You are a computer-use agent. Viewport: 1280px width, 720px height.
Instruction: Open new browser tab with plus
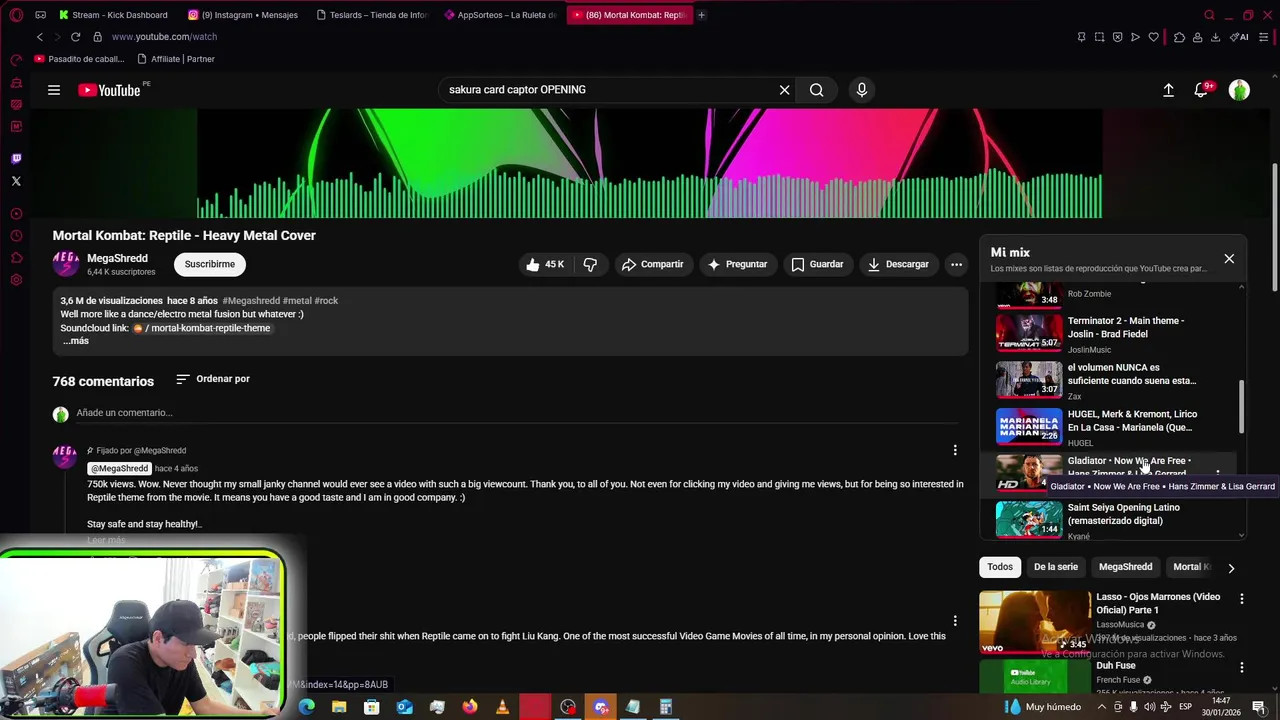click(701, 15)
